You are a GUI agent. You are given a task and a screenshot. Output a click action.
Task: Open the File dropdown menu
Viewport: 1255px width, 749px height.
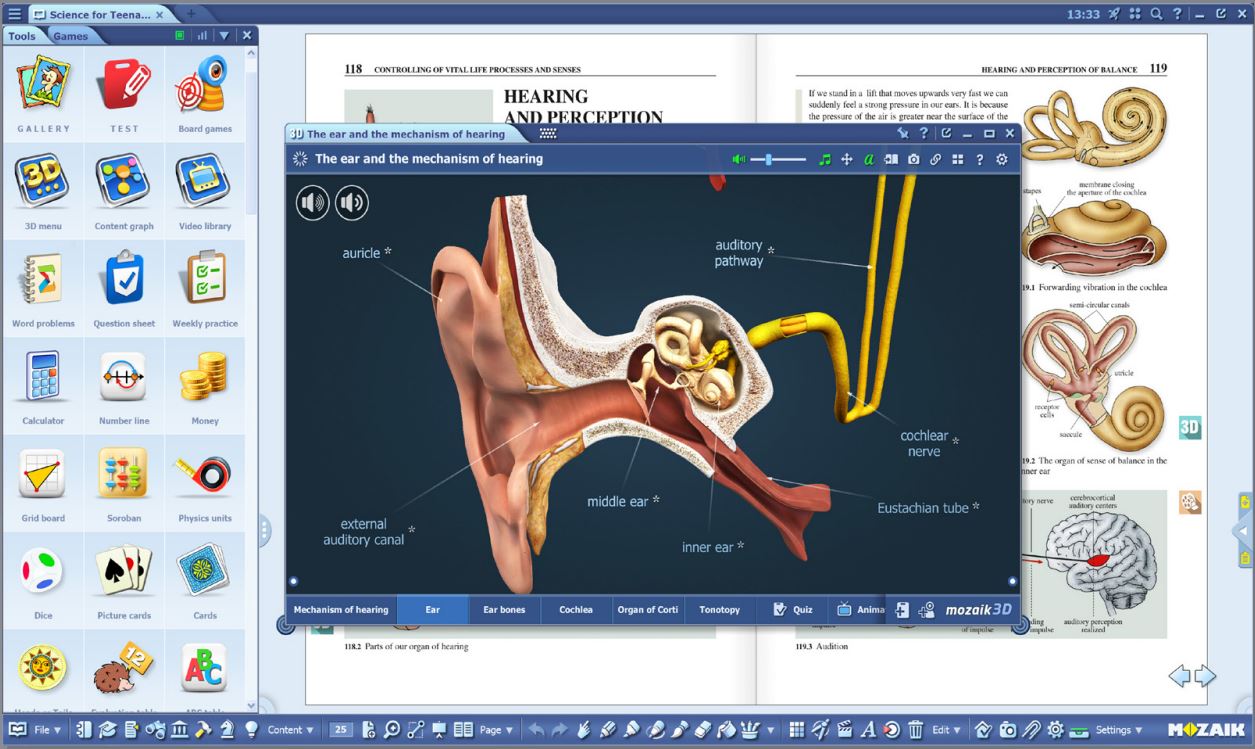coord(48,730)
